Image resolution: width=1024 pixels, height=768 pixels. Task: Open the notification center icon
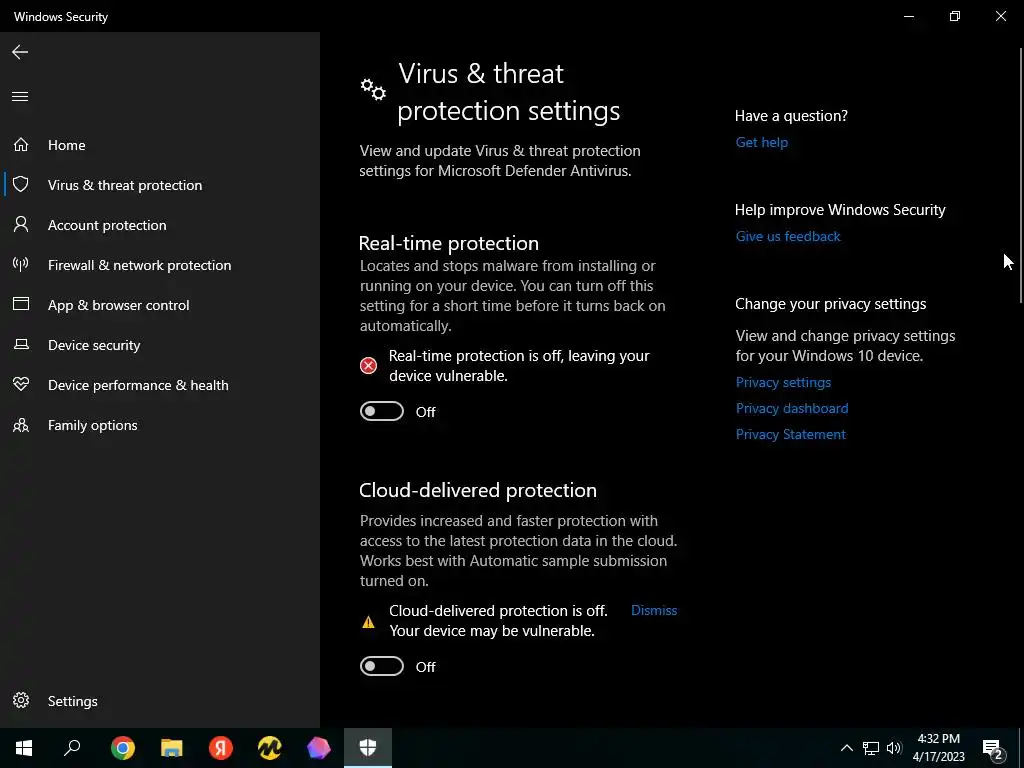coord(993,749)
